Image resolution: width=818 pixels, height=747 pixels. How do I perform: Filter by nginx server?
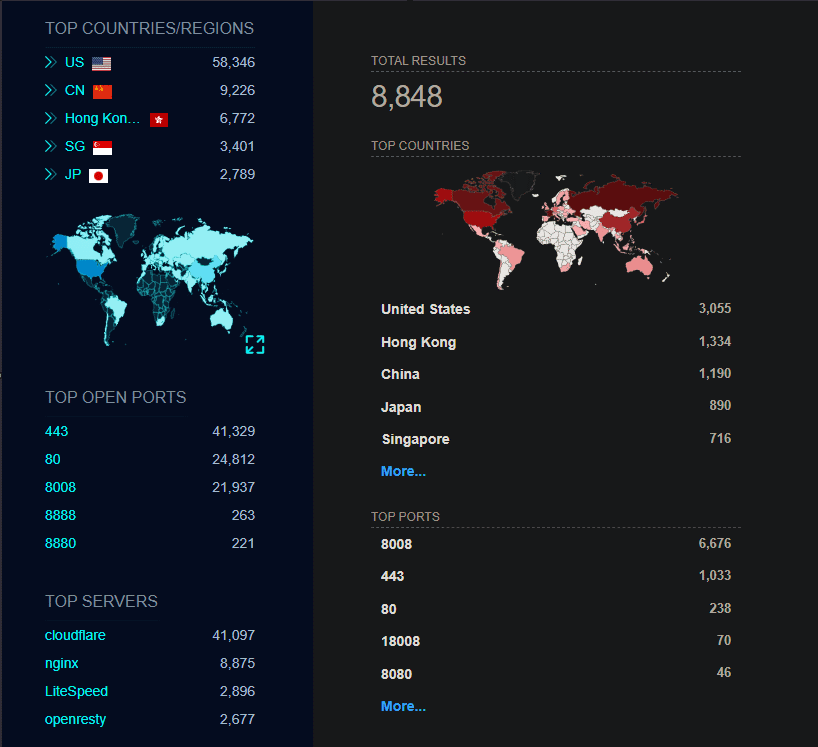pos(62,663)
